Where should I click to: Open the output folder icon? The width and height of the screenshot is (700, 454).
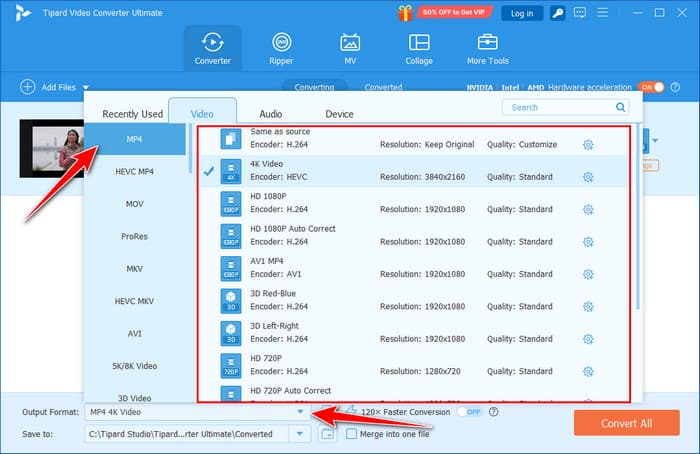point(328,433)
